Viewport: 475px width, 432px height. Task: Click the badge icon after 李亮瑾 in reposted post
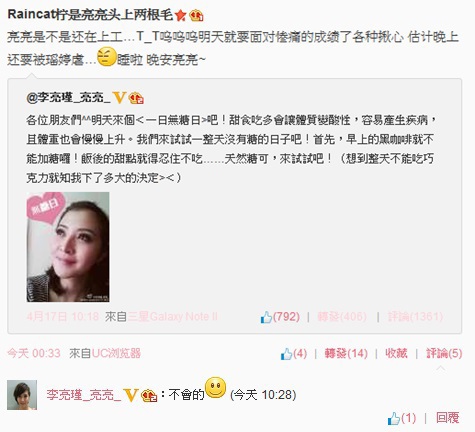136,98
